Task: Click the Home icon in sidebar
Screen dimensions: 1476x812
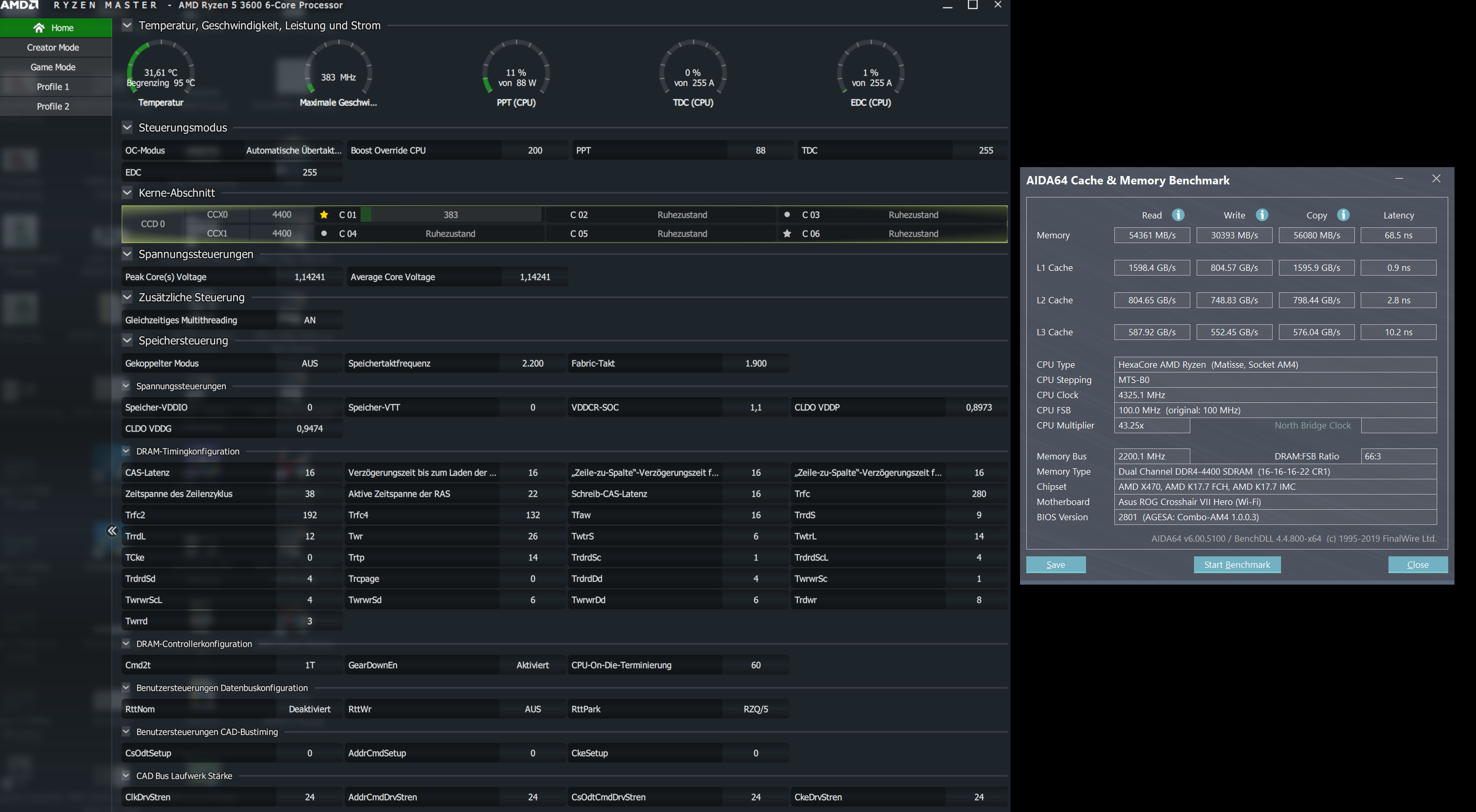Action: coord(39,27)
